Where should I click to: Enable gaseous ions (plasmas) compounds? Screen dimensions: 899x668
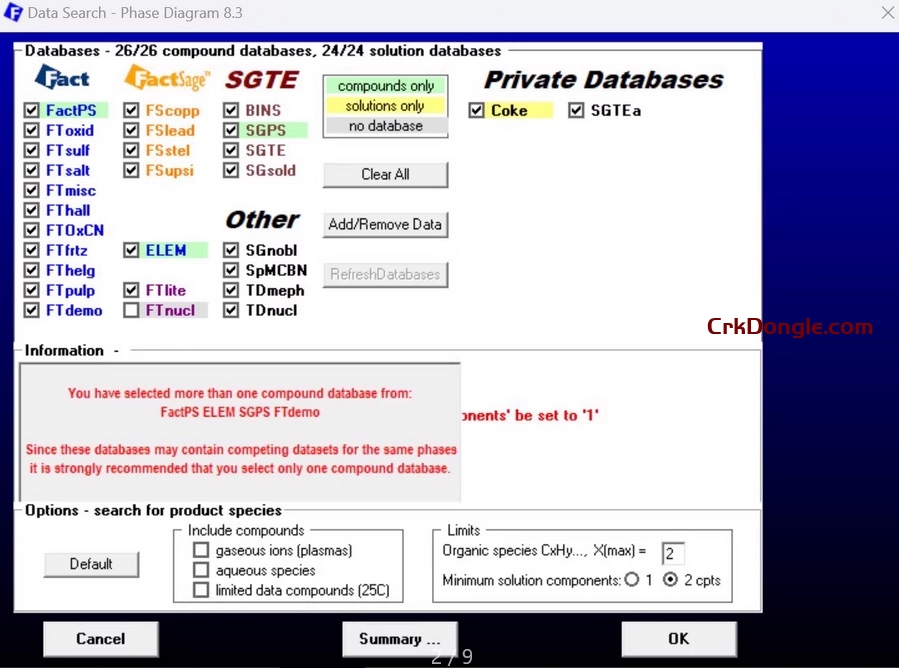tap(201, 550)
